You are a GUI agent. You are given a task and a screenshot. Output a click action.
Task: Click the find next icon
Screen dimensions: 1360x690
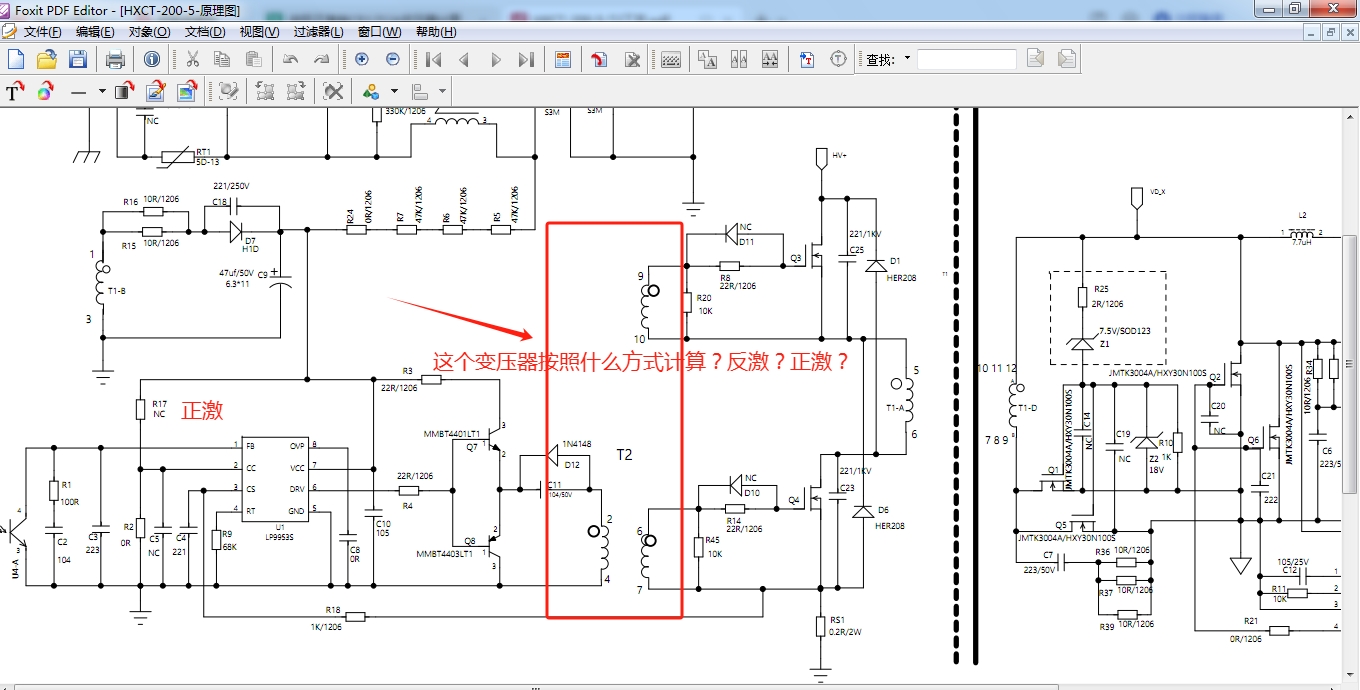[x=1067, y=59]
